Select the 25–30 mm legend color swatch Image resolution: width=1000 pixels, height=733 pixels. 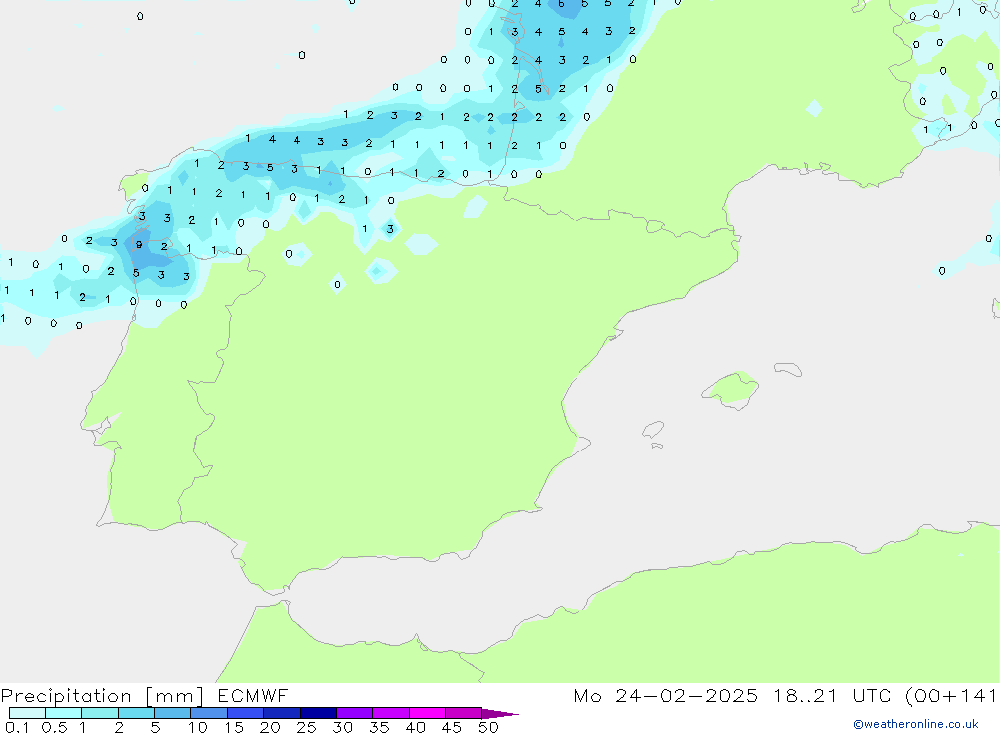point(318,713)
